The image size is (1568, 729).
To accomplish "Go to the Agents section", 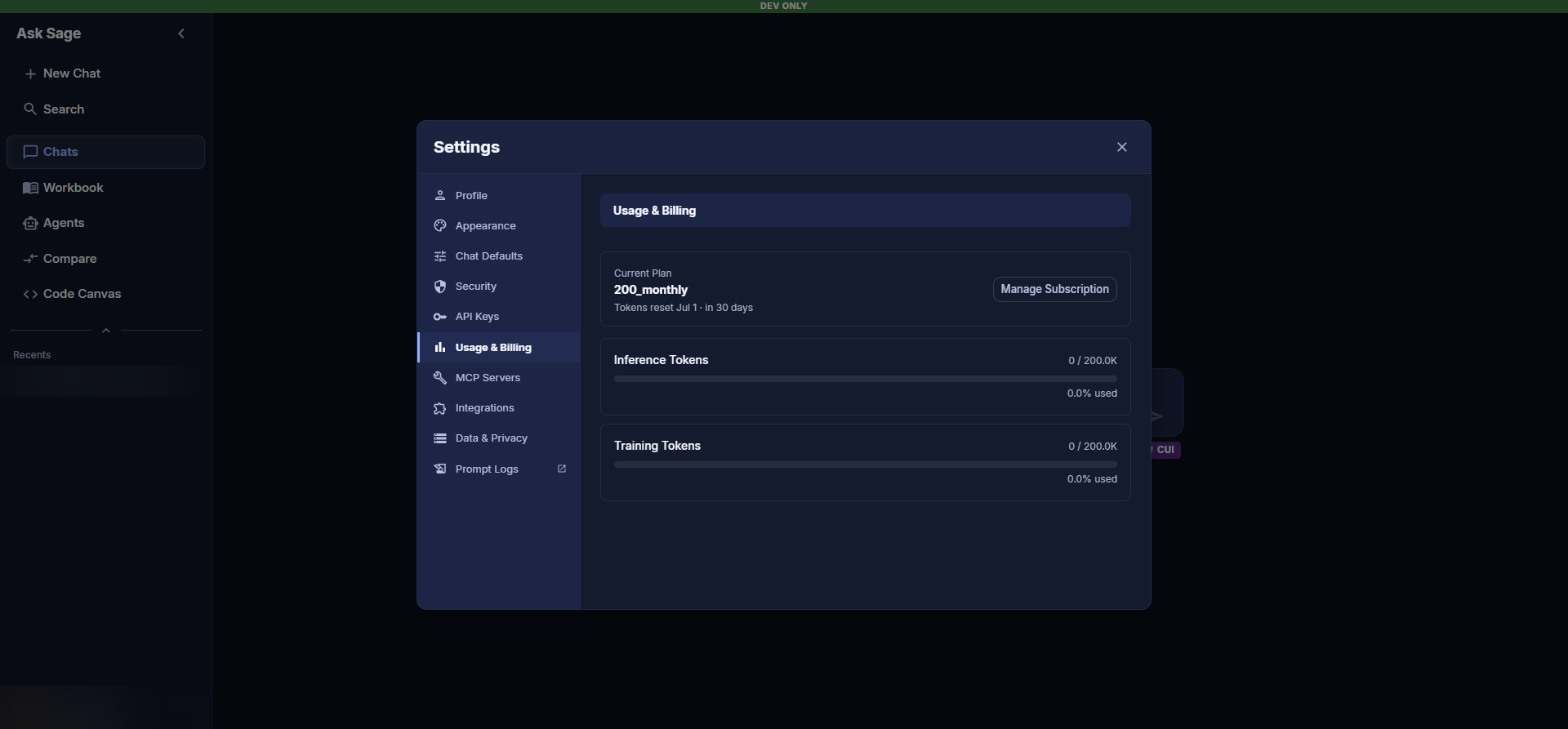I will pyautogui.click(x=105, y=223).
